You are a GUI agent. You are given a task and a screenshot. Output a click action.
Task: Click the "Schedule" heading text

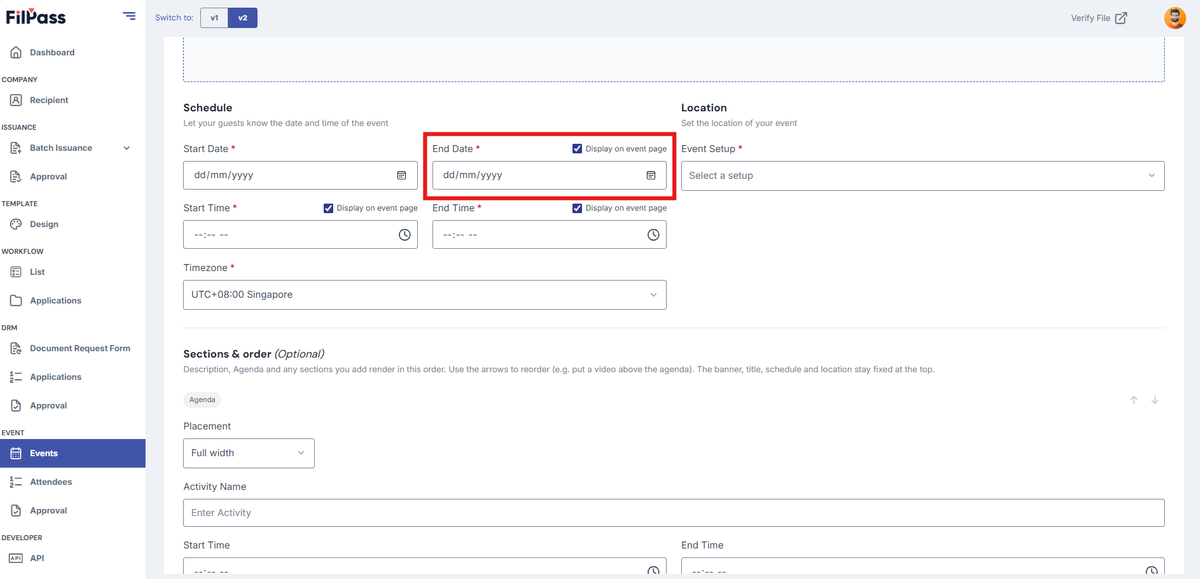(x=208, y=108)
